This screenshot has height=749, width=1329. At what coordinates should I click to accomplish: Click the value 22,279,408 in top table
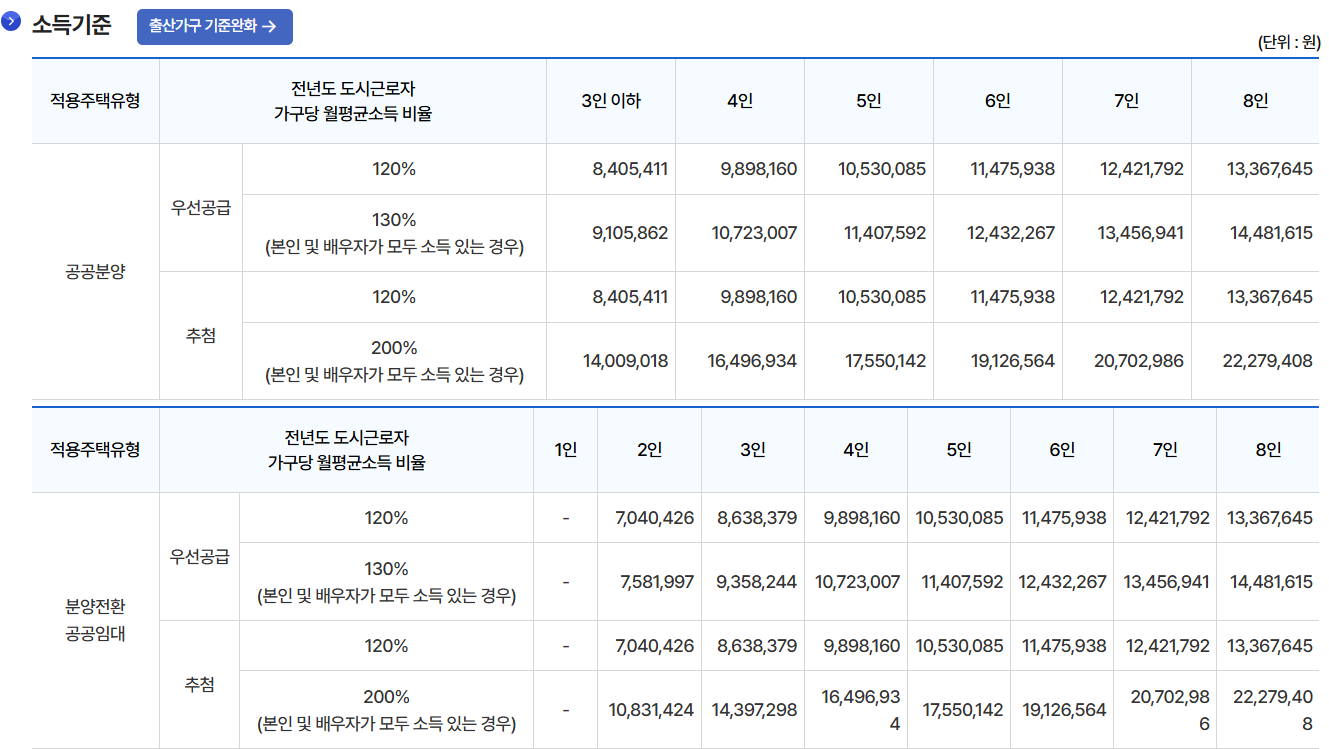tap(1268, 361)
